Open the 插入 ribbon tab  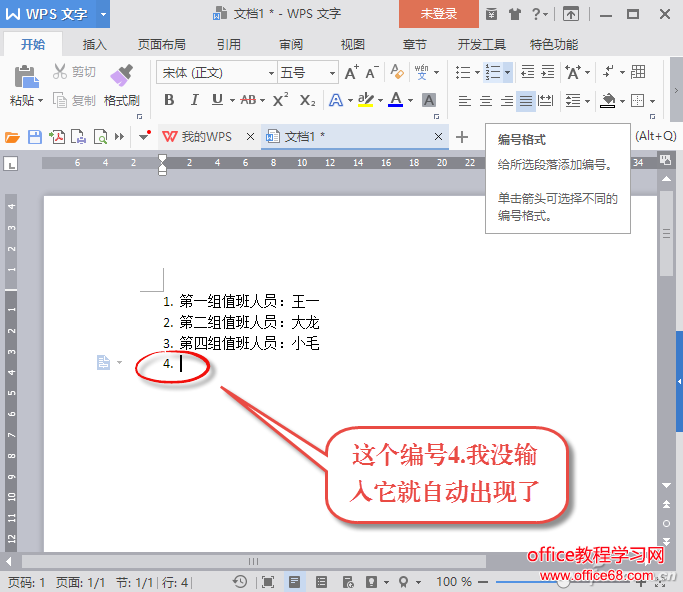coord(95,44)
